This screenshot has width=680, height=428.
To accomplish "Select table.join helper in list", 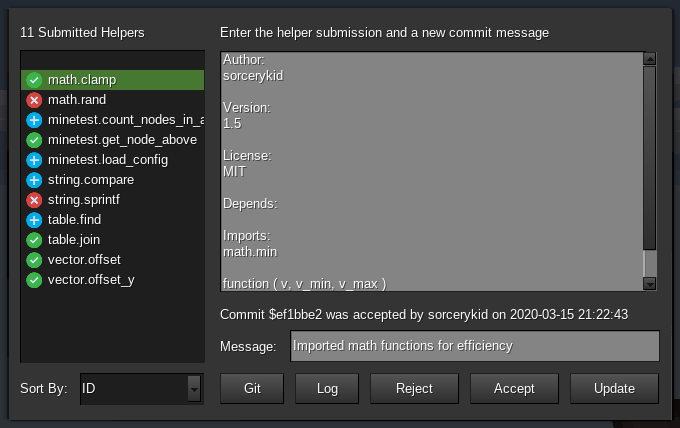I will [x=74, y=240].
